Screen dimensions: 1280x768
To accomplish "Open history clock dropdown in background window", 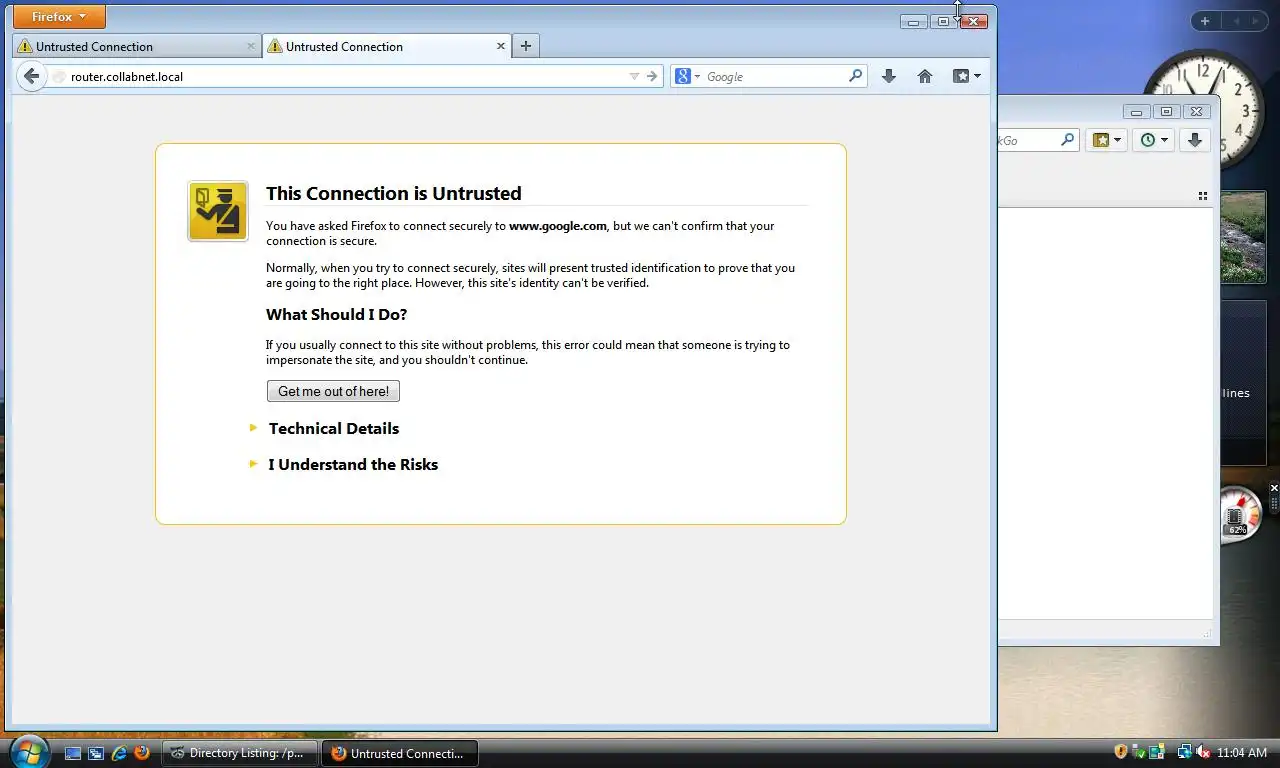I will [x=1154, y=140].
